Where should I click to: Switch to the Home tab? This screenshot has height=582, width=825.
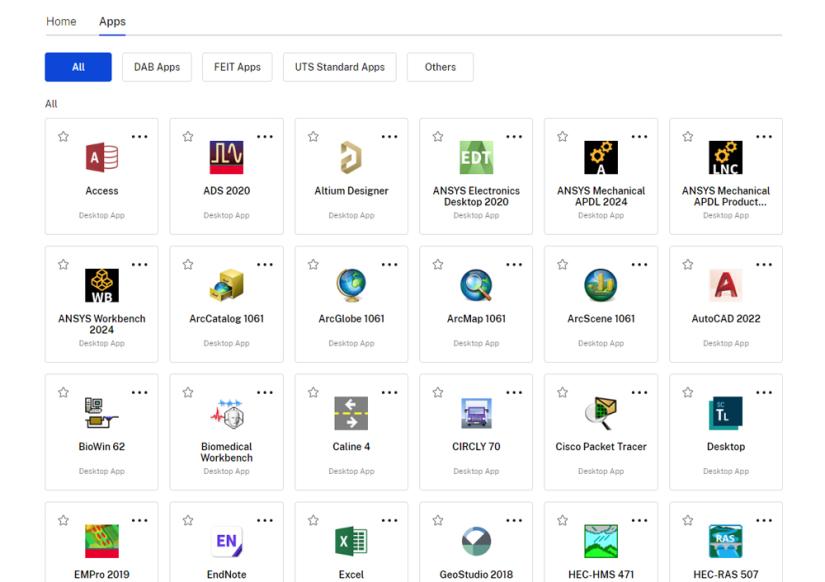click(x=61, y=22)
